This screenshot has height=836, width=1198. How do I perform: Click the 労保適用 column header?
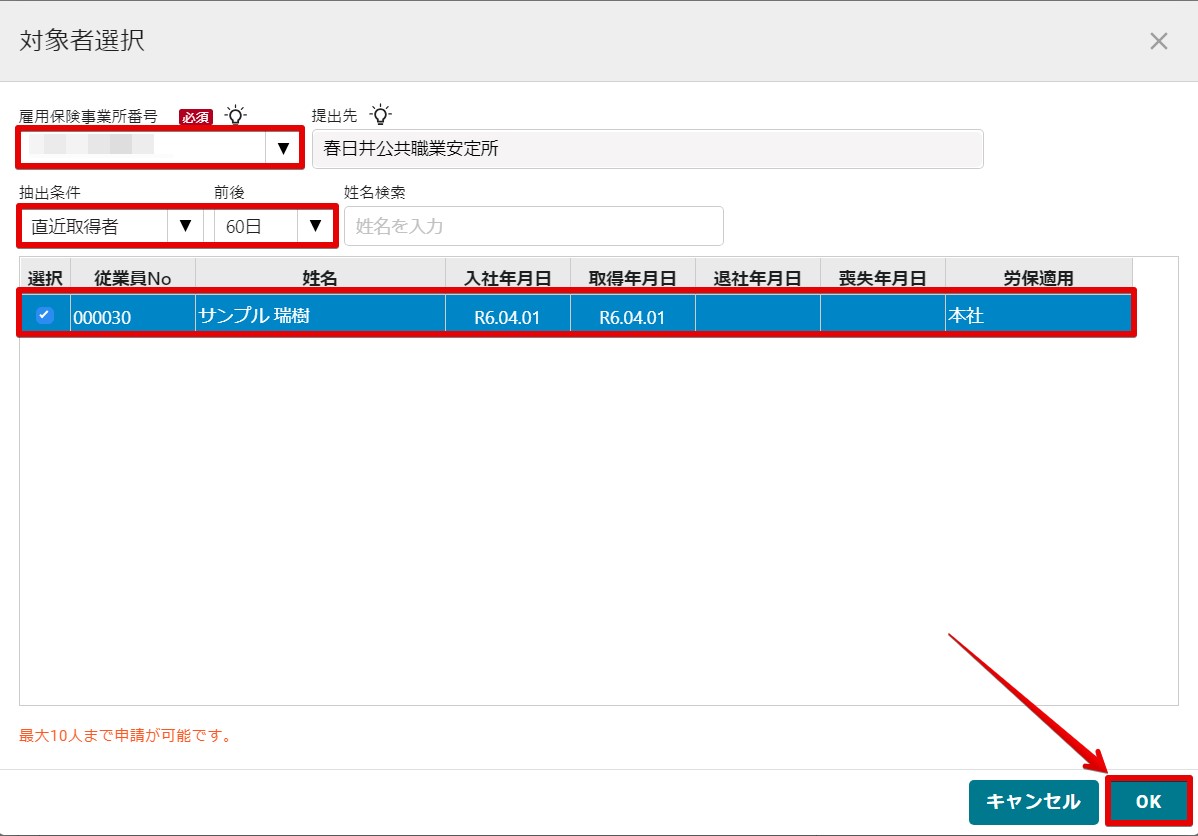tap(1038, 278)
